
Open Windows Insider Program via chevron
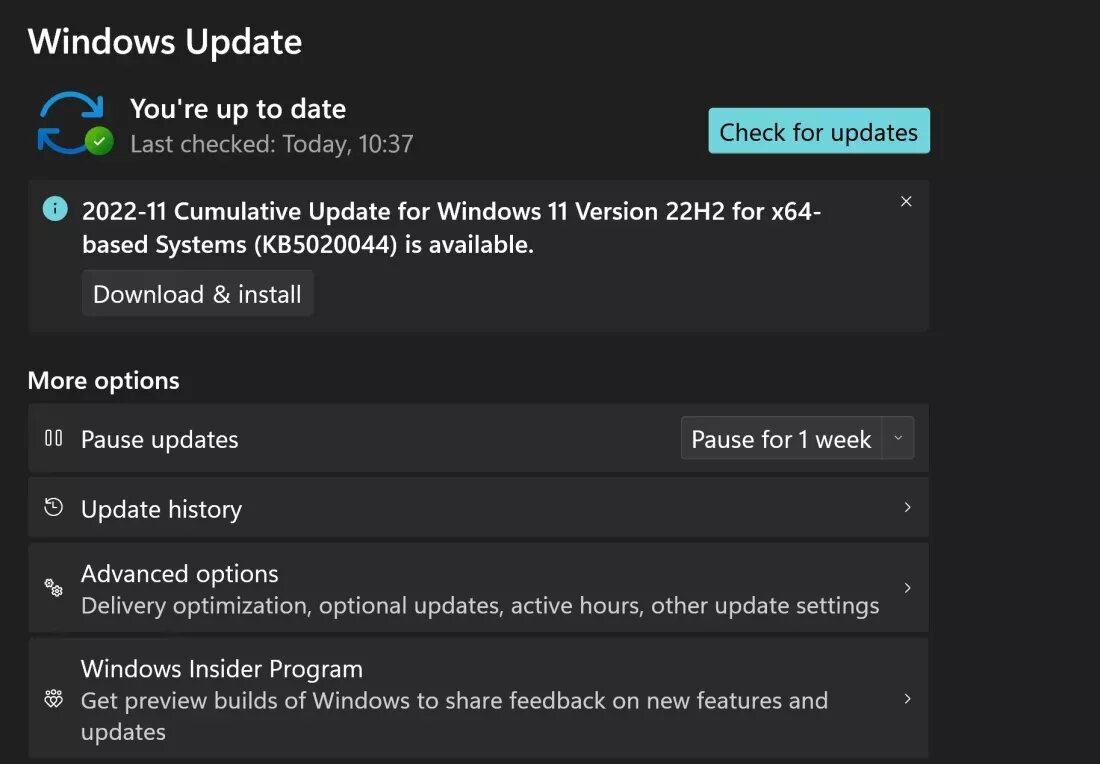[907, 699]
